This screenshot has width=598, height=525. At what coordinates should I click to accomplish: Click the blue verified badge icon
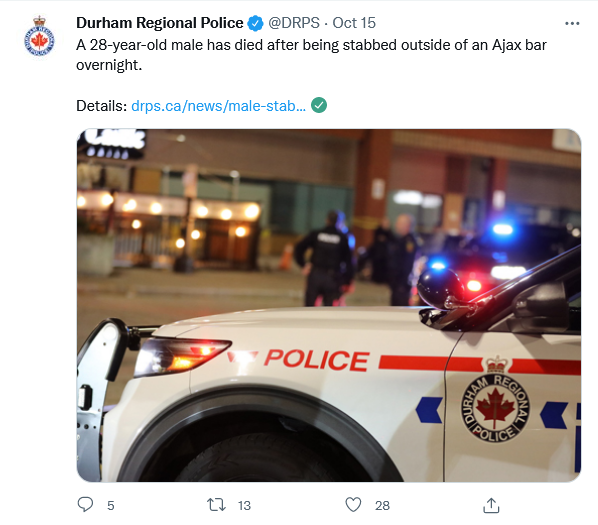coord(256,23)
